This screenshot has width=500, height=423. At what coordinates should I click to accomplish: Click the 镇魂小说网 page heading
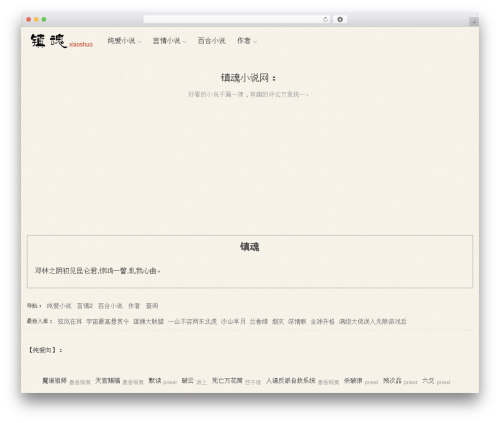tap(249, 78)
